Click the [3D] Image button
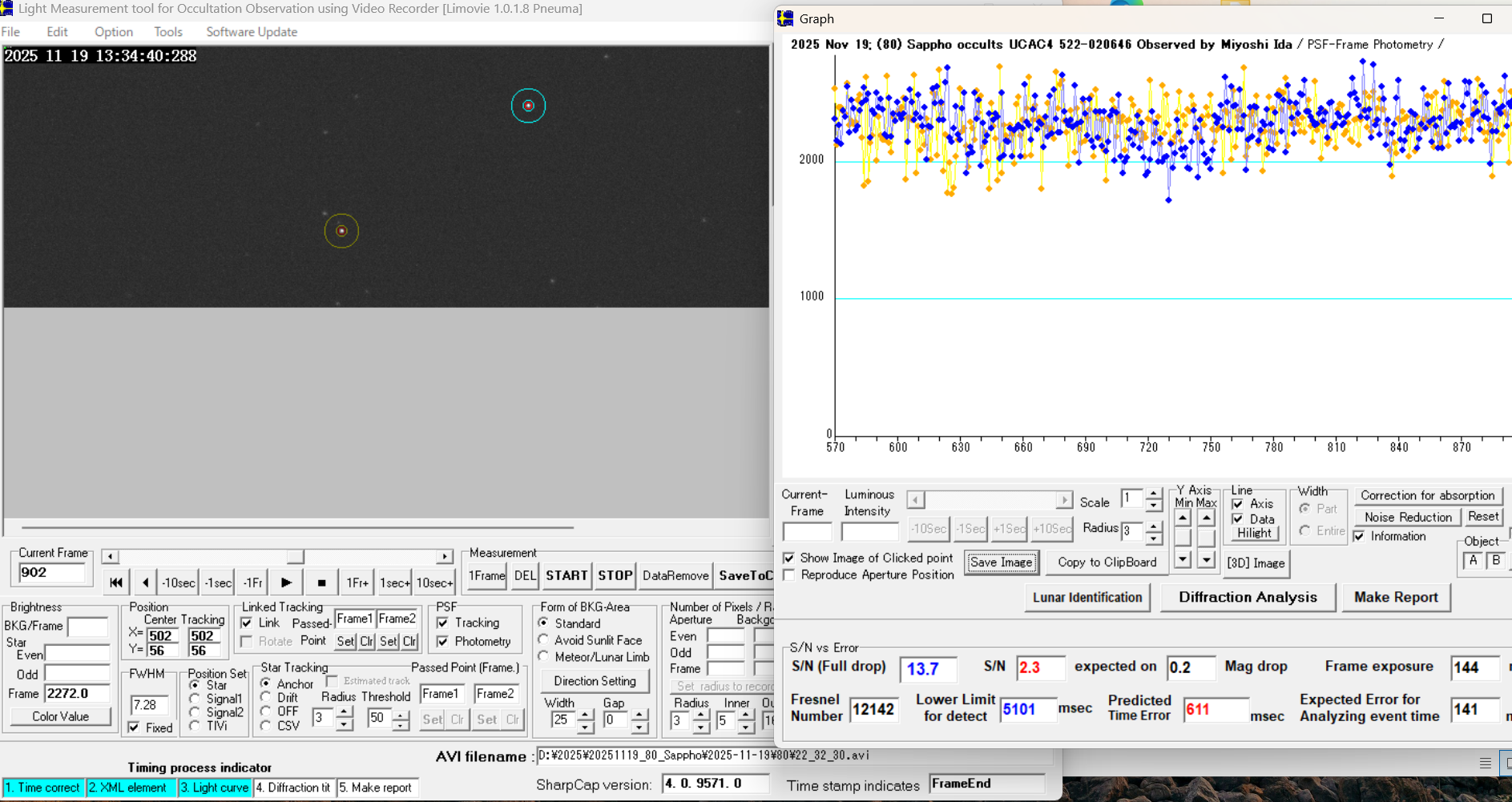This screenshot has width=1512, height=802. coord(1256,563)
